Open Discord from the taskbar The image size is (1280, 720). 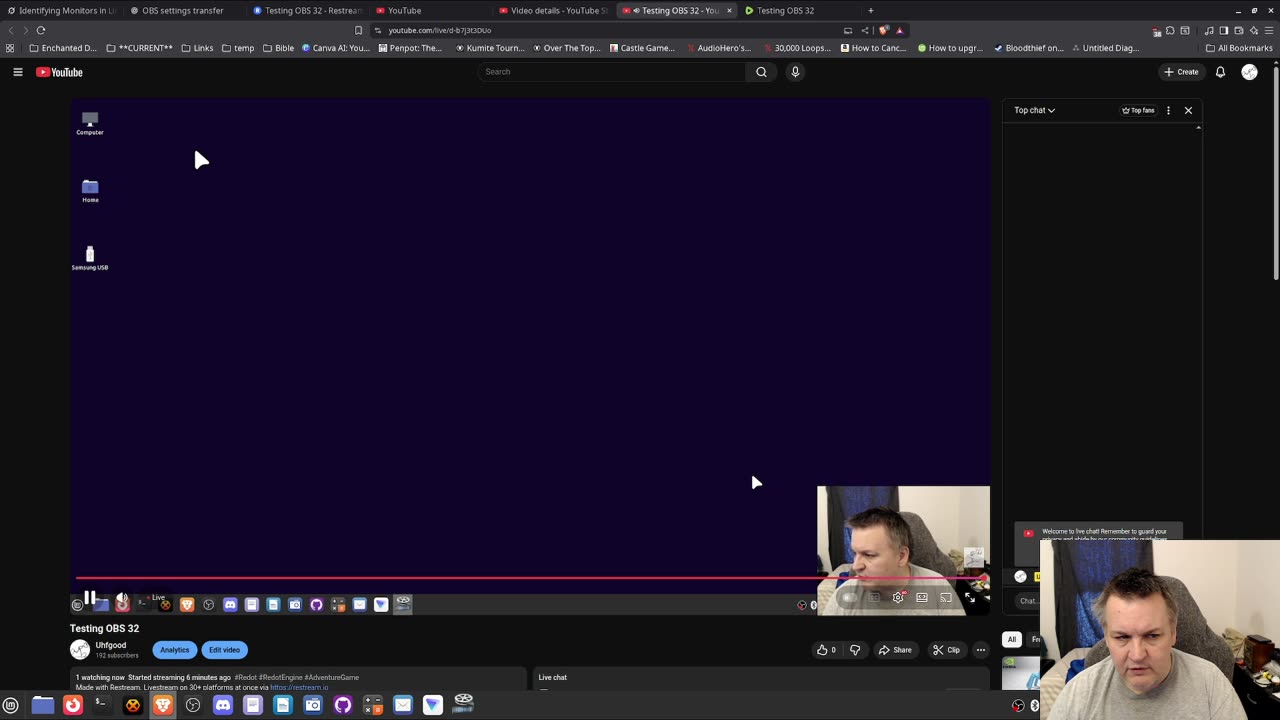click(222, 705)
